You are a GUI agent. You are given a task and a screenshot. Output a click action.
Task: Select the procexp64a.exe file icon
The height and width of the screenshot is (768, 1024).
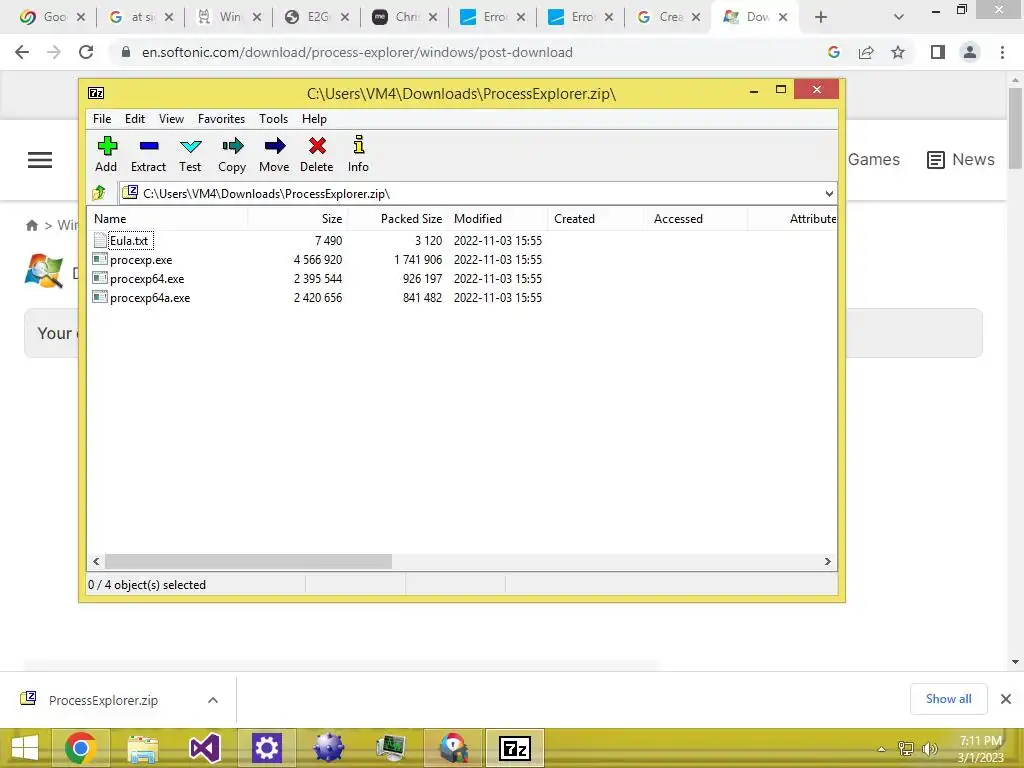click(x=100, y=297)
